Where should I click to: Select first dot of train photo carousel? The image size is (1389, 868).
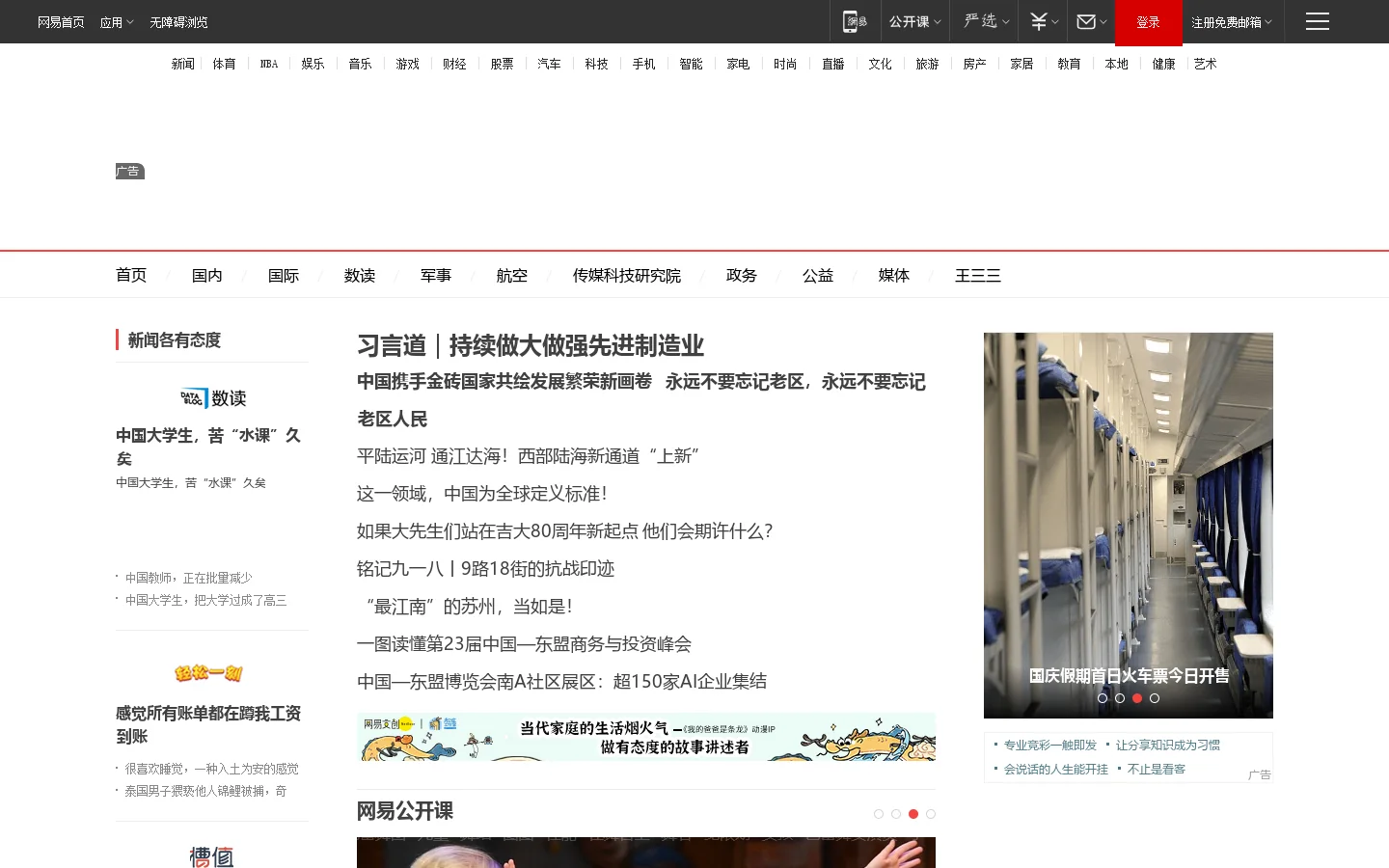click(x=1103, y=697)
